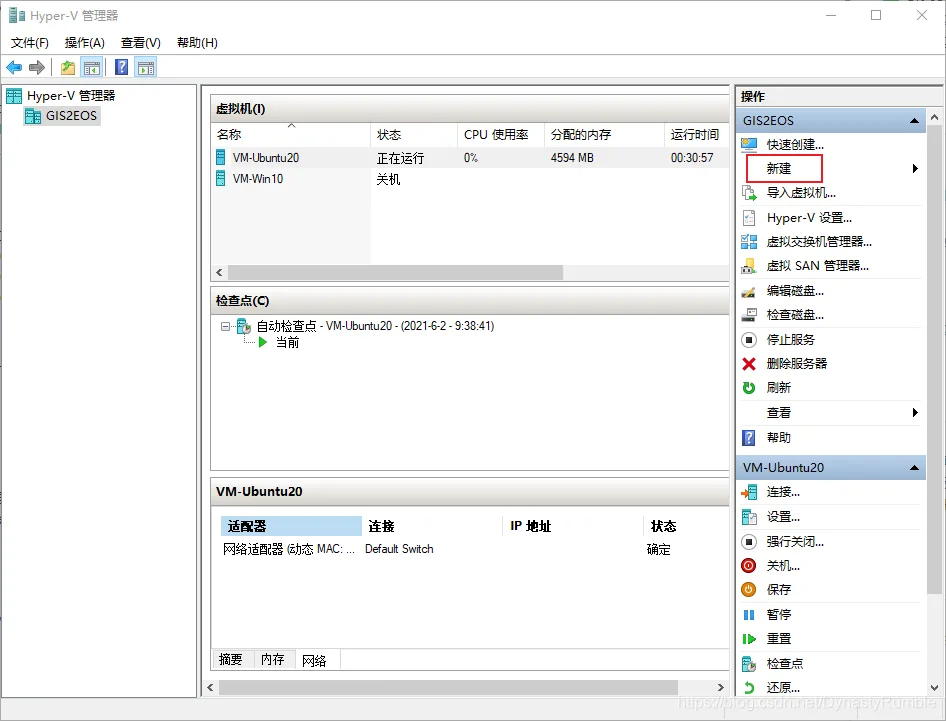946x721 pixels.
Task: Click the Settings (设置) icon for VM-Ubuntu20
Action: pyautogui.click(x=749, y=517)
